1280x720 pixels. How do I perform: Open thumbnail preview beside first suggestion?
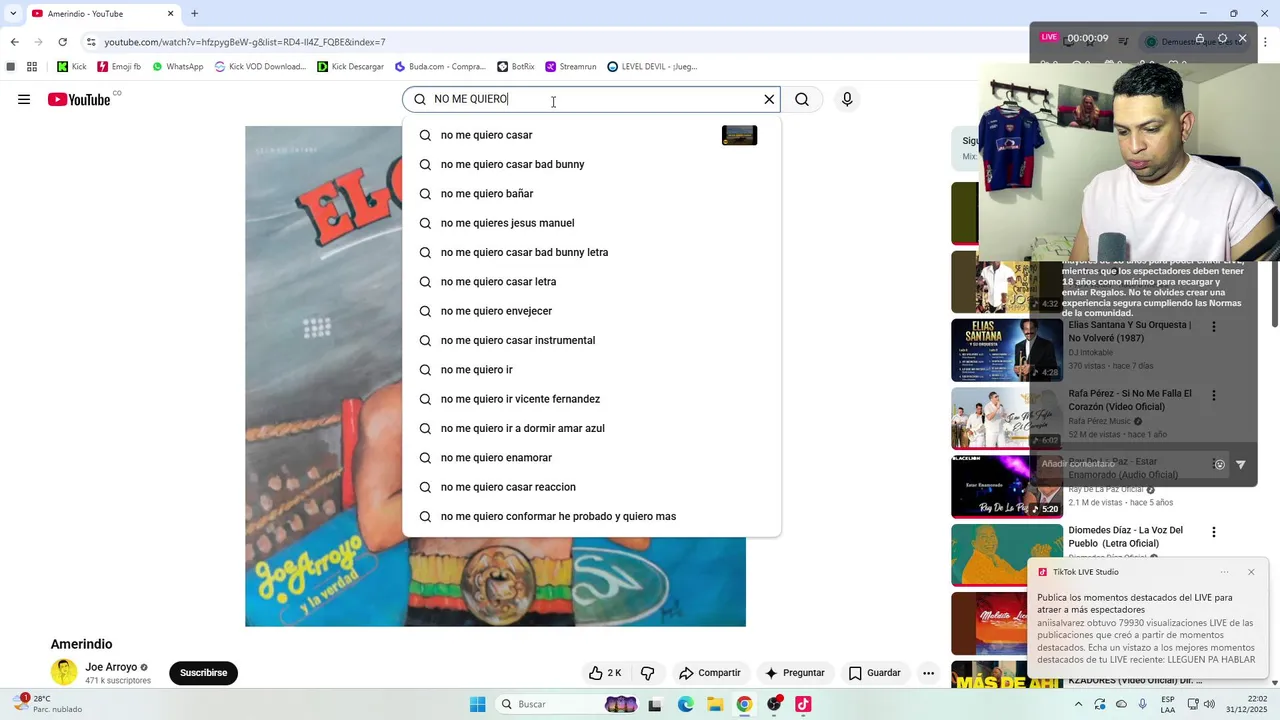pos(739,135)
